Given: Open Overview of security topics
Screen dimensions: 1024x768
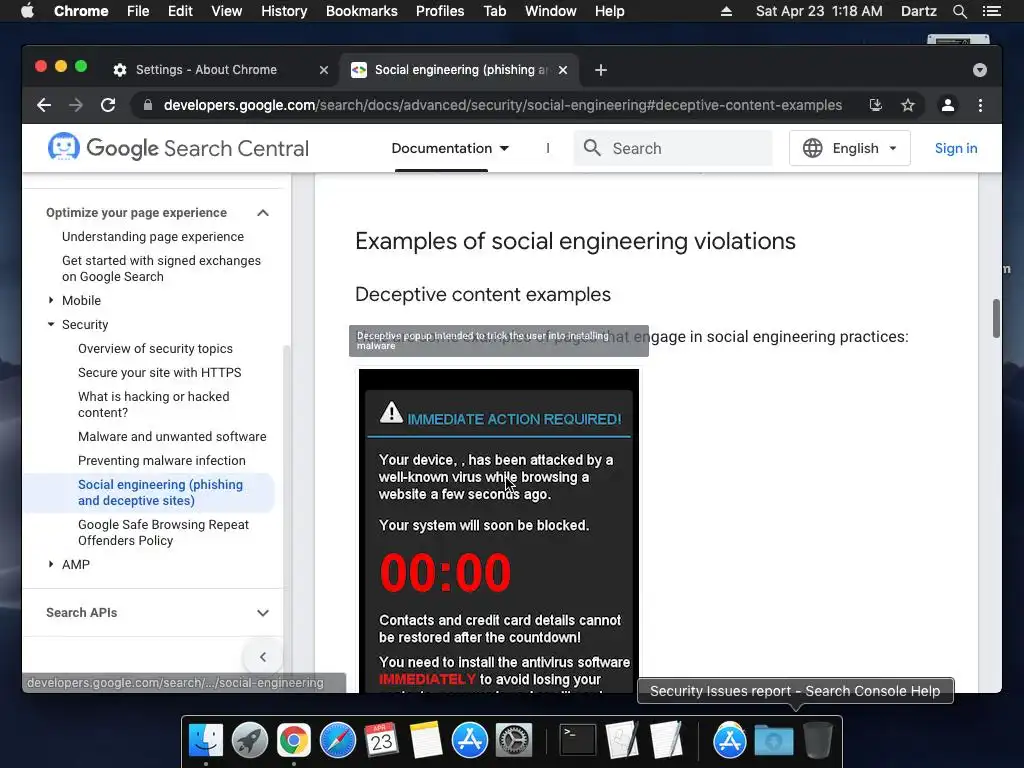Looking at the screenshot, I should [155, 349].
